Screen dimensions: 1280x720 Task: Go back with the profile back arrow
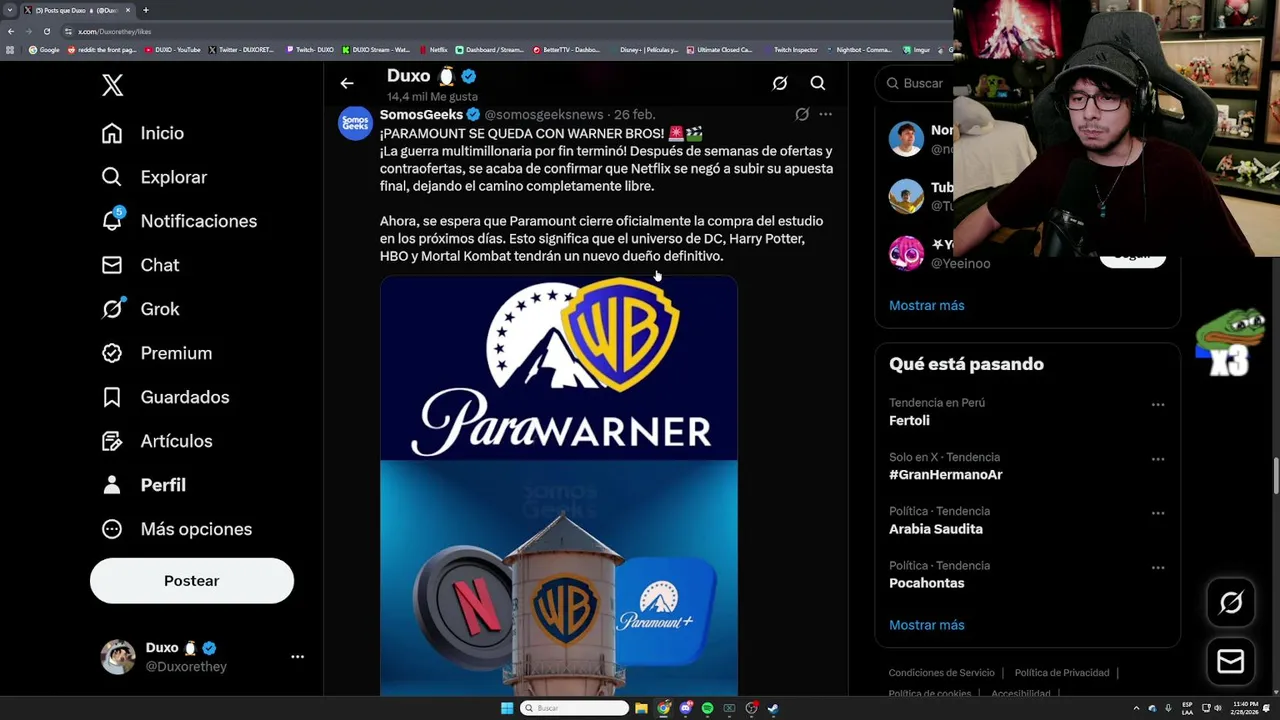(347, 84)
